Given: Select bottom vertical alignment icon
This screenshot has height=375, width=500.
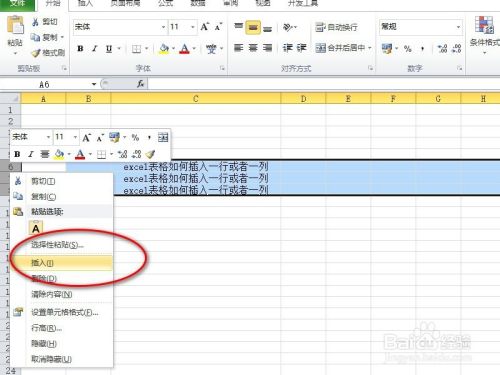Looking at the screenshot, I should click(267, 28).
